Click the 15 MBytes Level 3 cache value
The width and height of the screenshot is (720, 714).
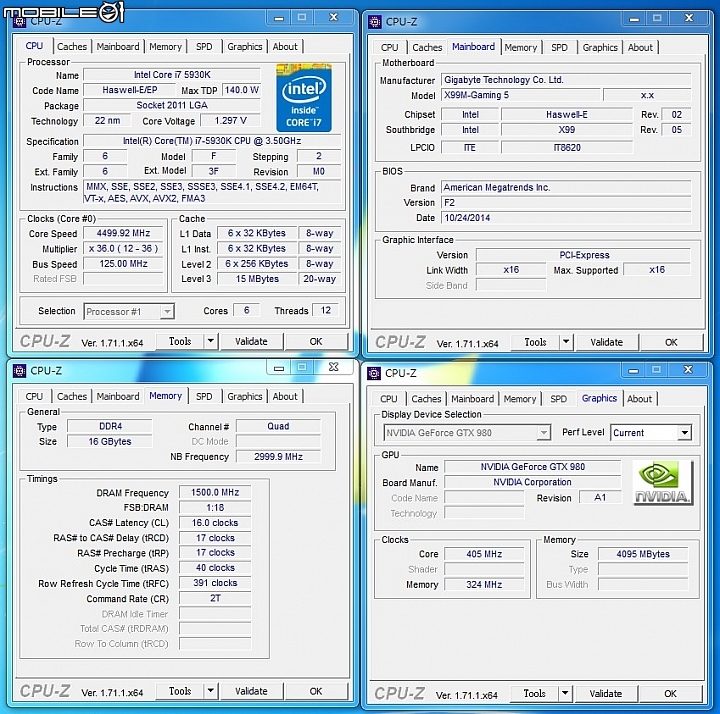tap(257, 279)
